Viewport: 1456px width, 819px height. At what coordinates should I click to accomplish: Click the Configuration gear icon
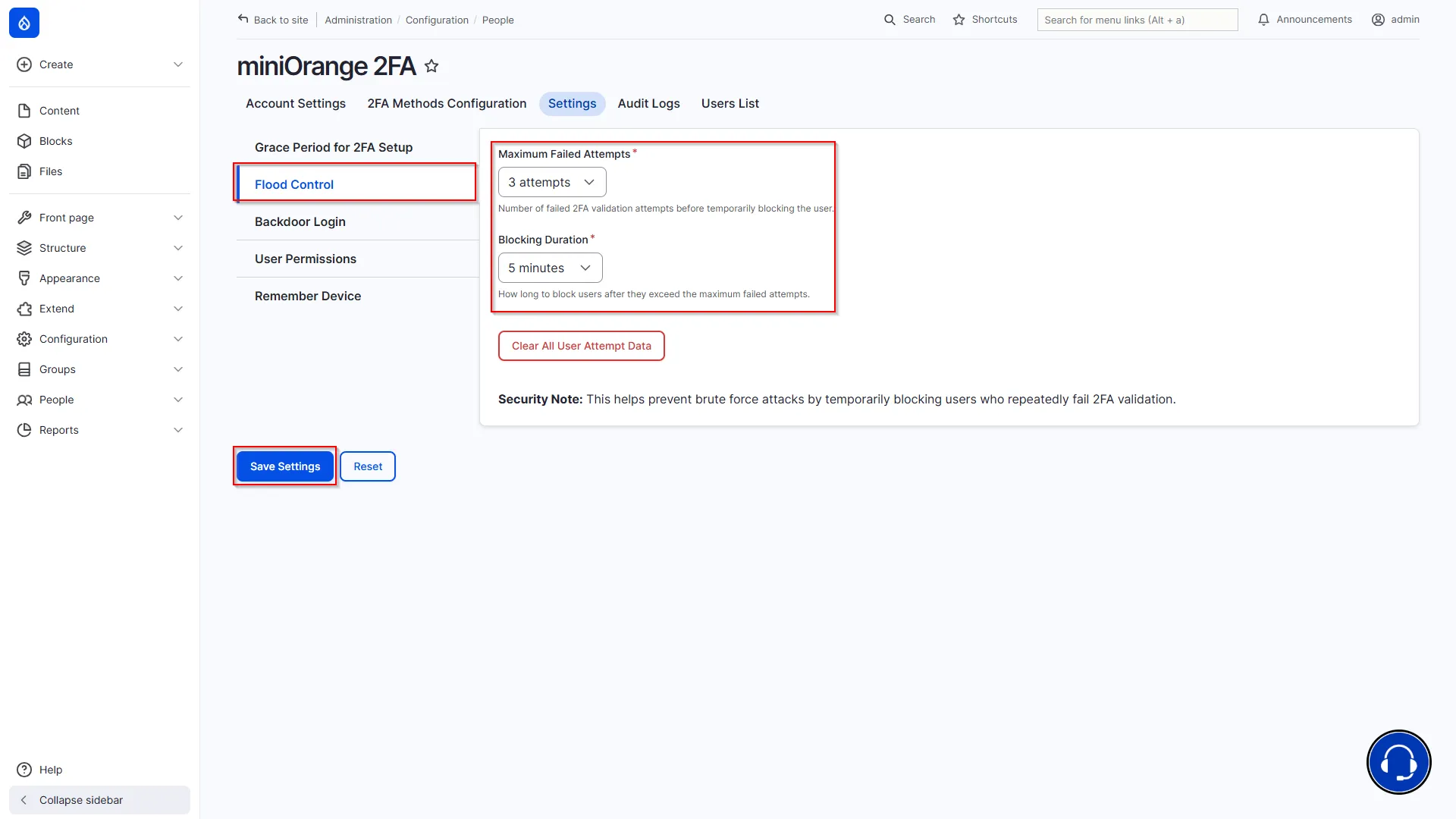[24, 339]
